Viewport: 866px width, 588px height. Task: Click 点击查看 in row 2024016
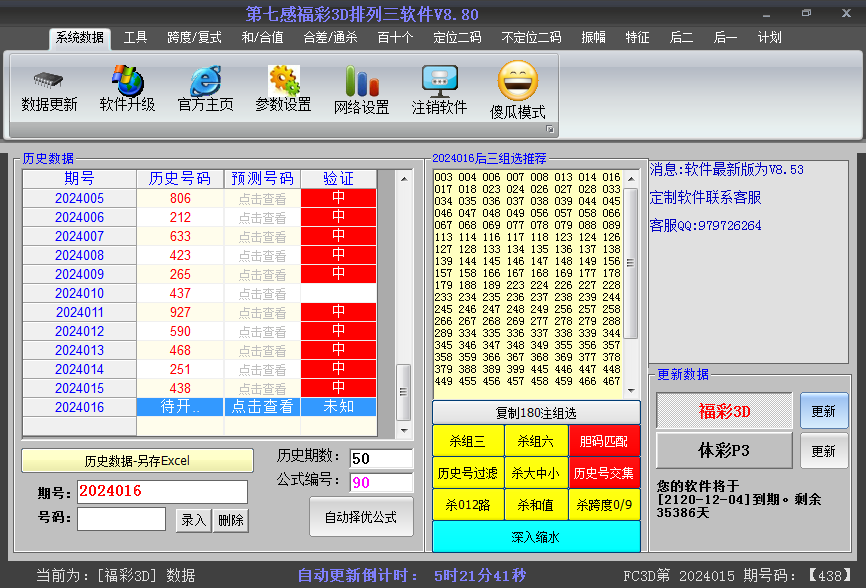tap(262, 407)
